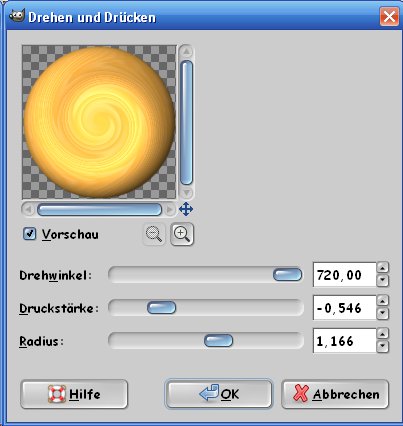The width and height of the screenshot is (403, 426).
Task: Click the preview scroll up arrow
Action: click(x=186, y=52)
